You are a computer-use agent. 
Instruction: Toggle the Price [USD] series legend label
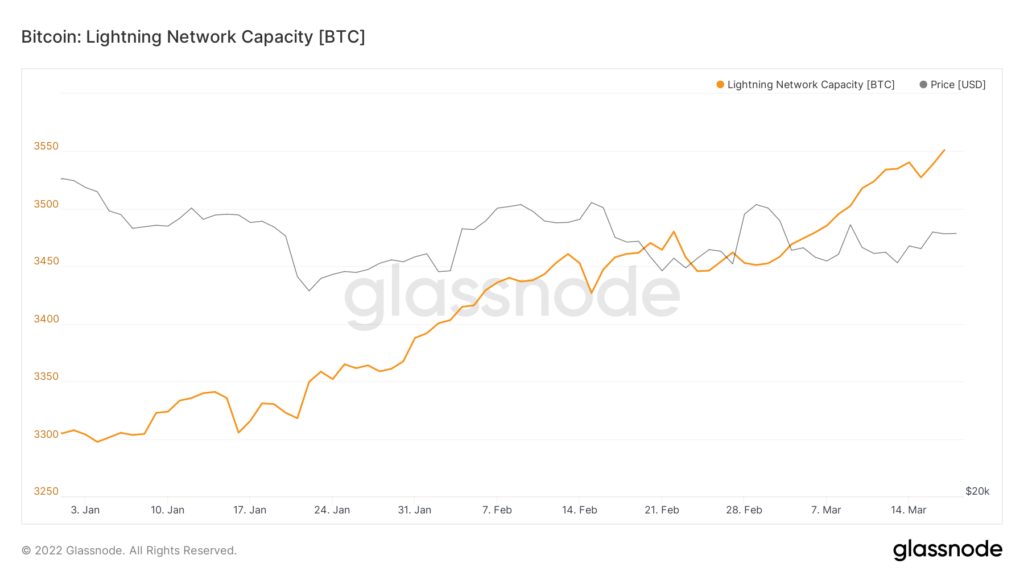(x=958, y=85)
